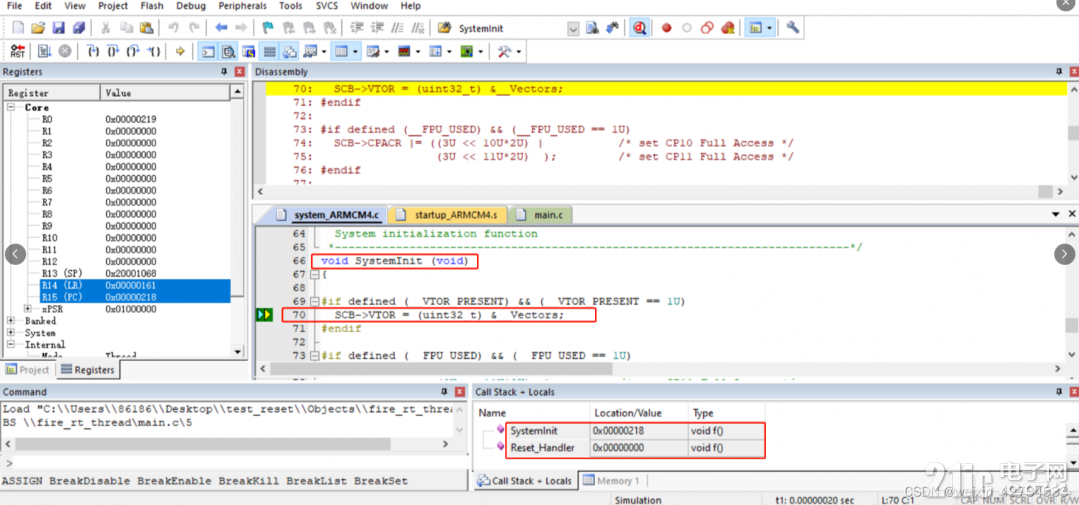Click the Location/Value column header

[x=639, y=413]
